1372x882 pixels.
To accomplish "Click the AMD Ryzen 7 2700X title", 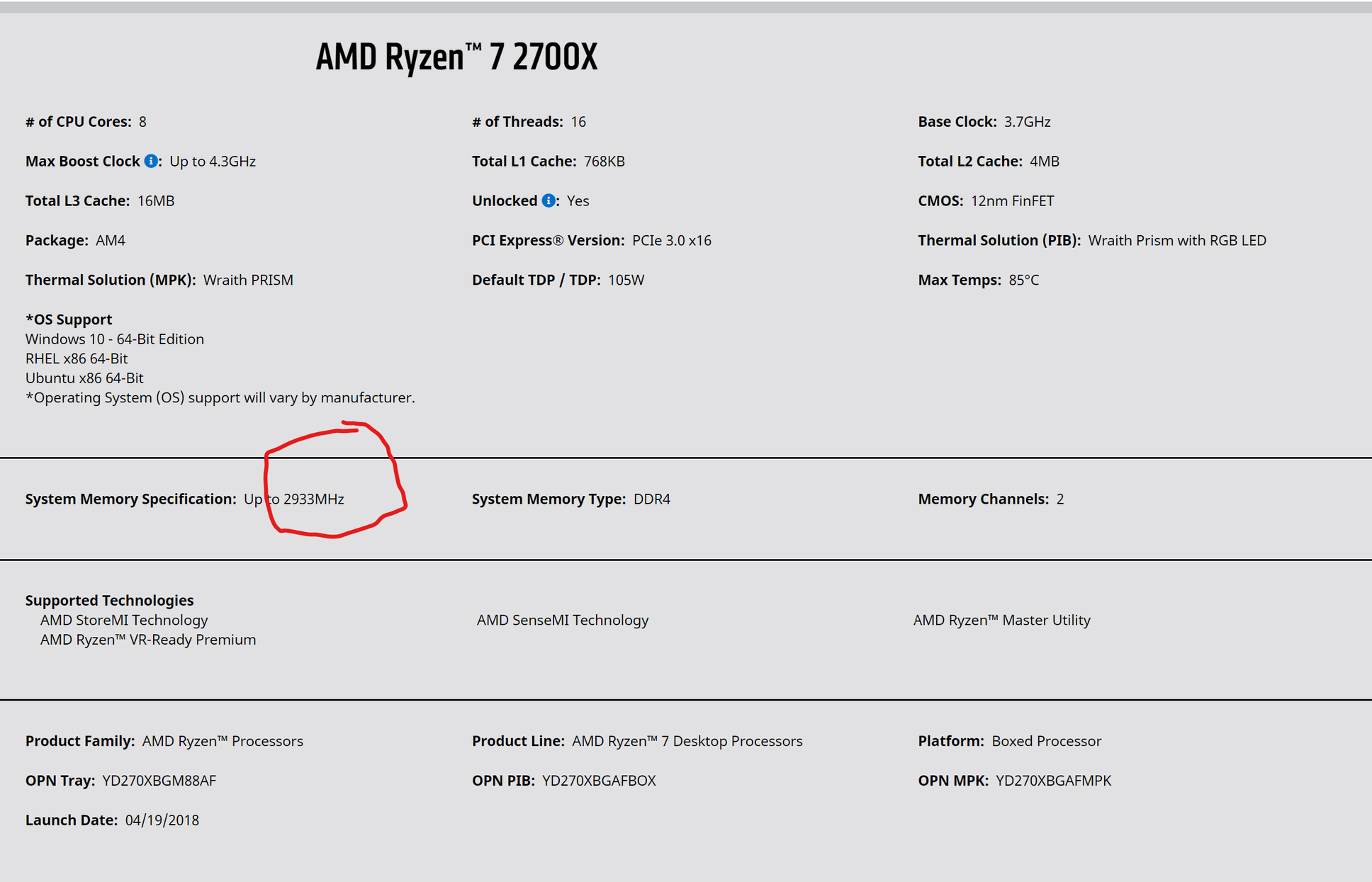I will coord(456,57).
